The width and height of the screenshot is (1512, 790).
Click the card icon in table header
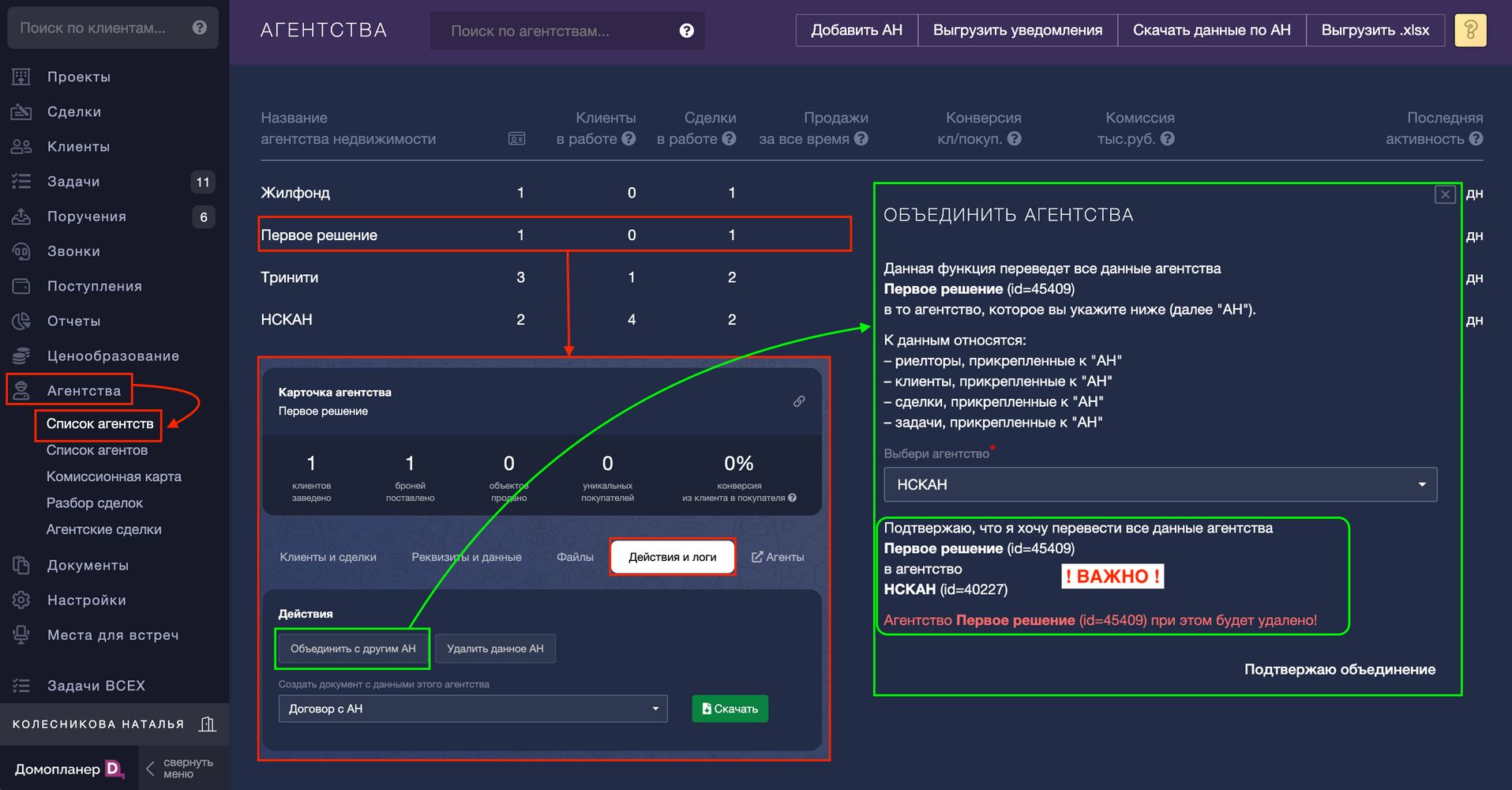click(x=516, y=139)
